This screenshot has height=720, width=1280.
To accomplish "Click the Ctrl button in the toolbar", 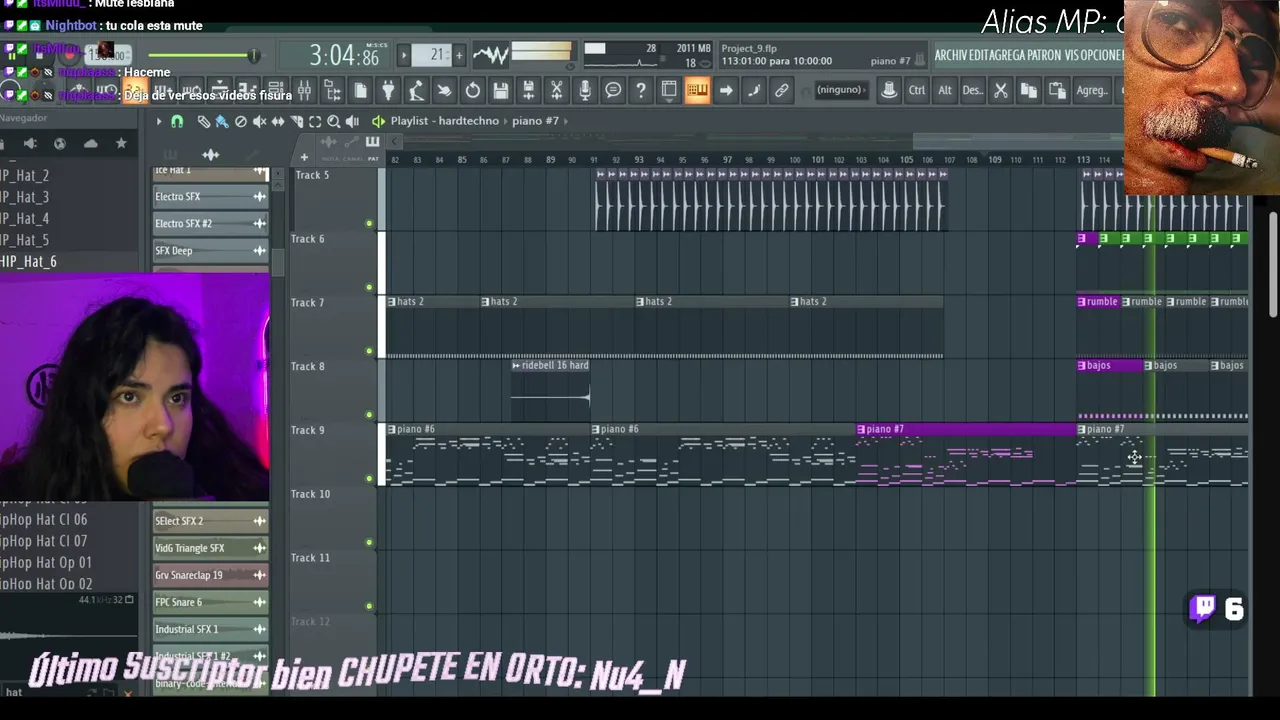I will click(x=916, y=91).
